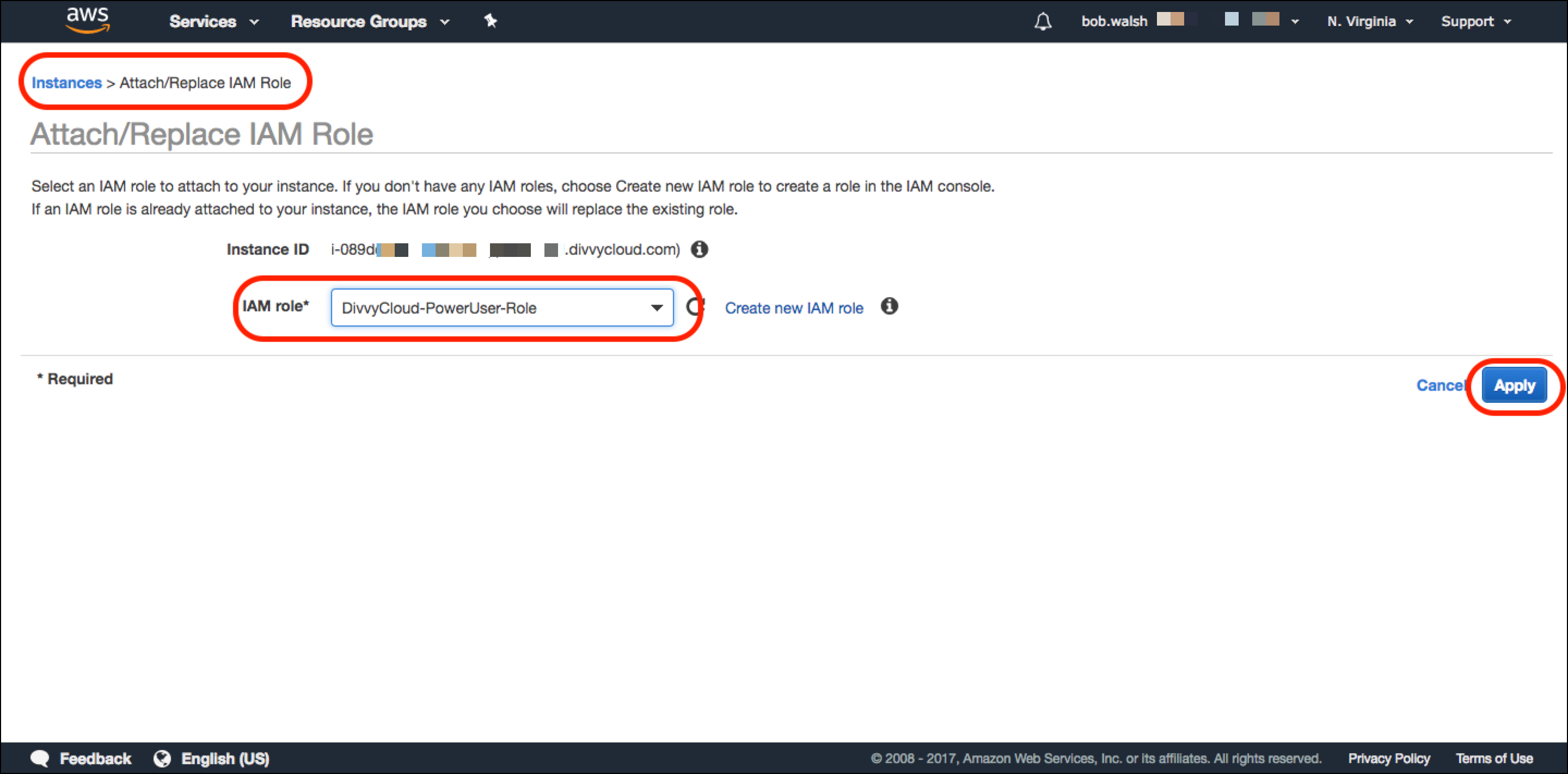
Task: Open the N. Virginia region selector
Action: tap(1370, 22)
